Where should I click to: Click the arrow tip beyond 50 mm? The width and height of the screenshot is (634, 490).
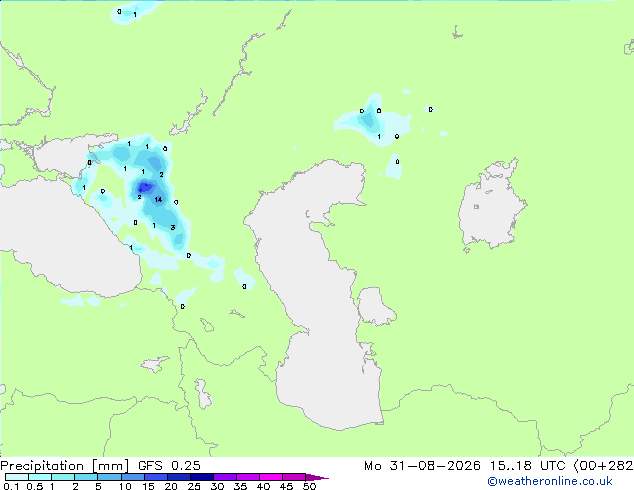coord(317,477)
